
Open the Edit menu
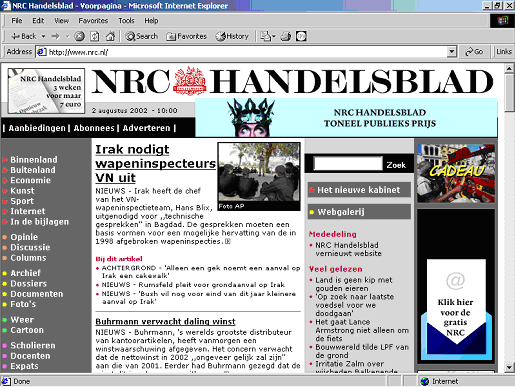38,21
